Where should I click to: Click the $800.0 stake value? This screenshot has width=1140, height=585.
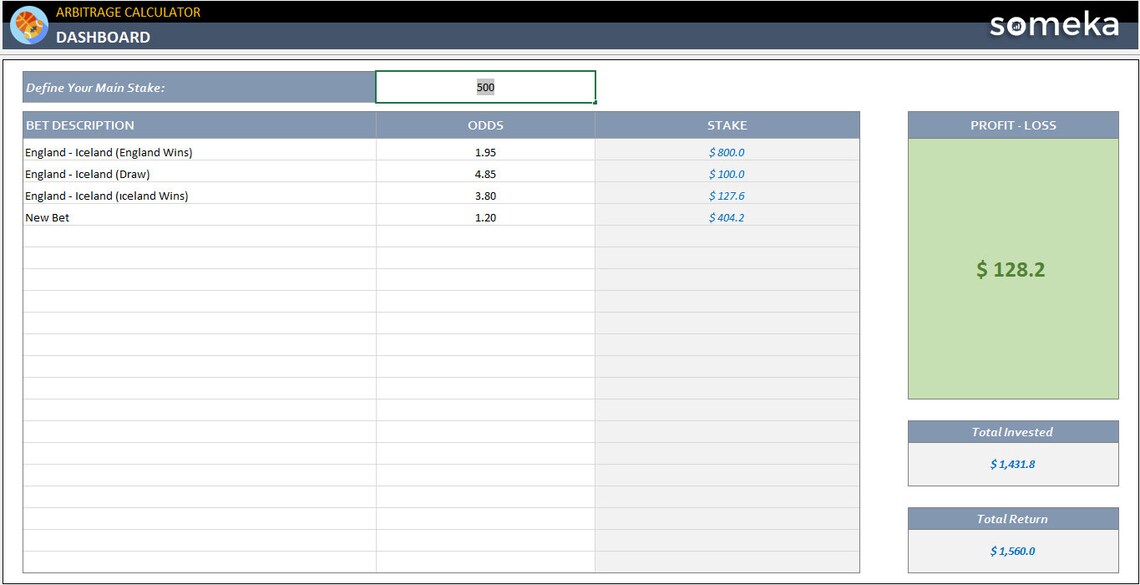pyautogui.click(x=727, y=152)
